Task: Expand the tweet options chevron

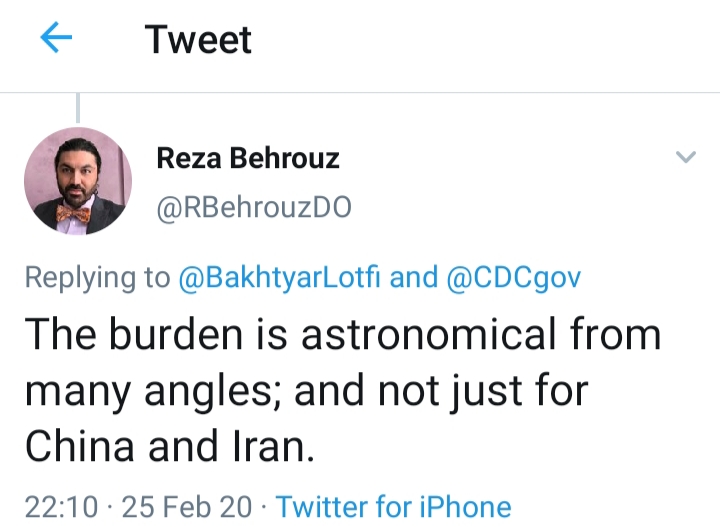Action: (x=685, y=157)
